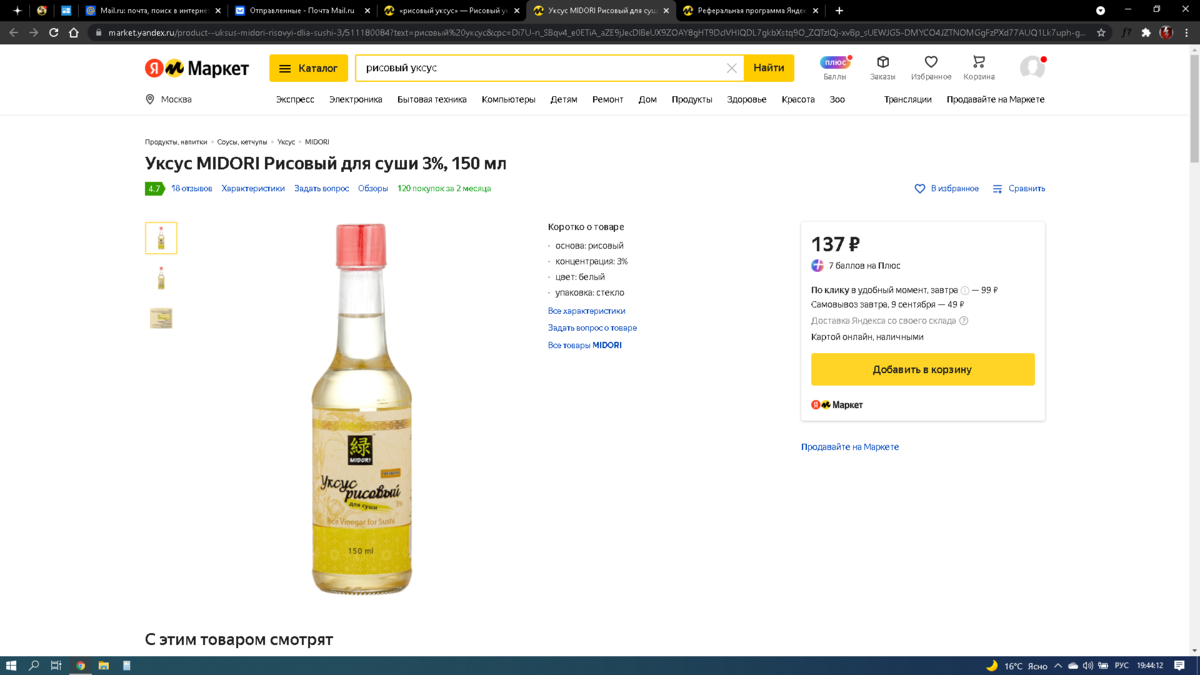Viewport: 1200px width, 675px height.
Task: Open Трансляции link in header
Action: click(x=908, y=99)
